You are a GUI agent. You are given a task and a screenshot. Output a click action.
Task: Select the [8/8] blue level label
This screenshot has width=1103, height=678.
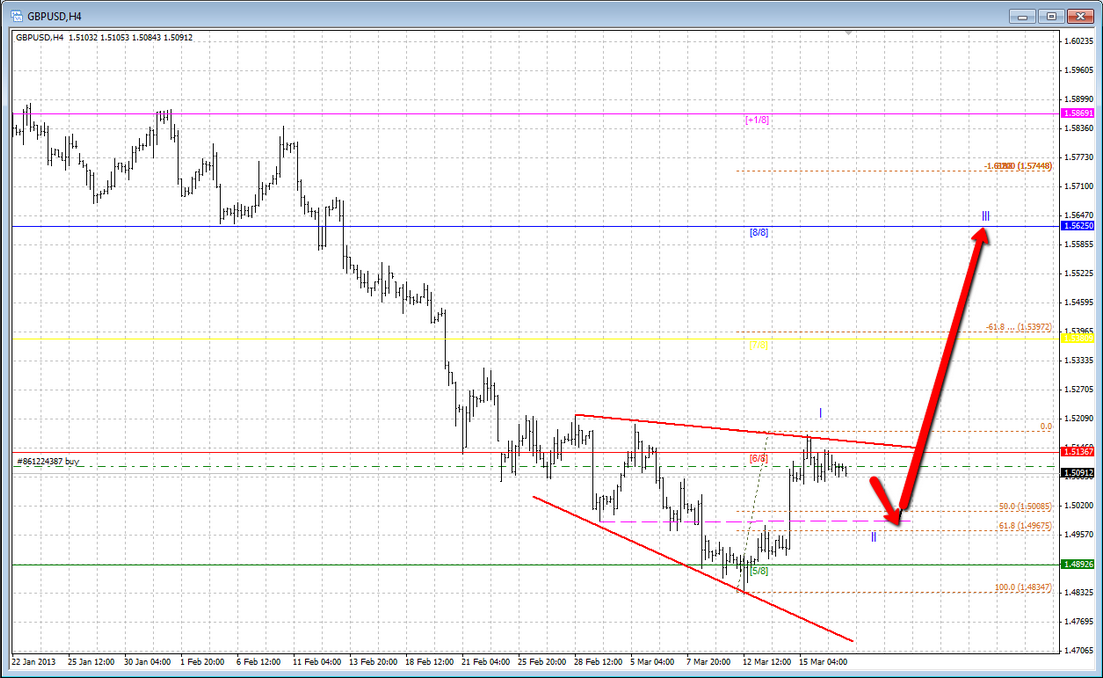(758, 232)
